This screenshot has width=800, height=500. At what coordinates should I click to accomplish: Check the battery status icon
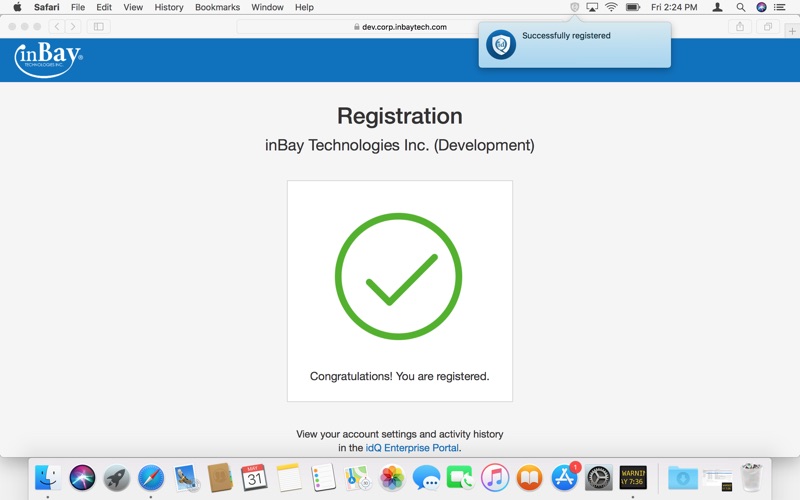tap(633, 7)
